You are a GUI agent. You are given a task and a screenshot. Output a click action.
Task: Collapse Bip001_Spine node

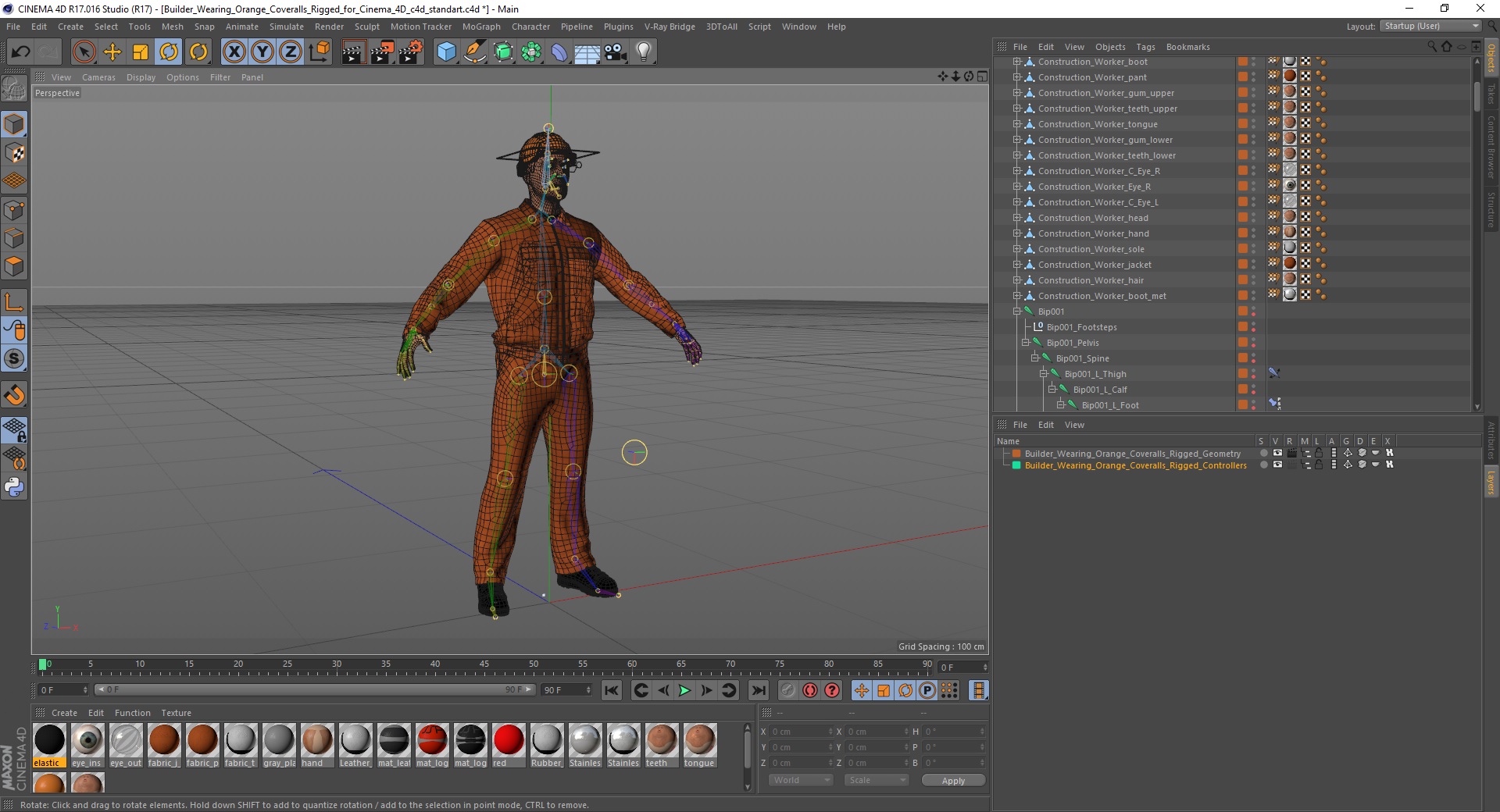point(1035,358)
